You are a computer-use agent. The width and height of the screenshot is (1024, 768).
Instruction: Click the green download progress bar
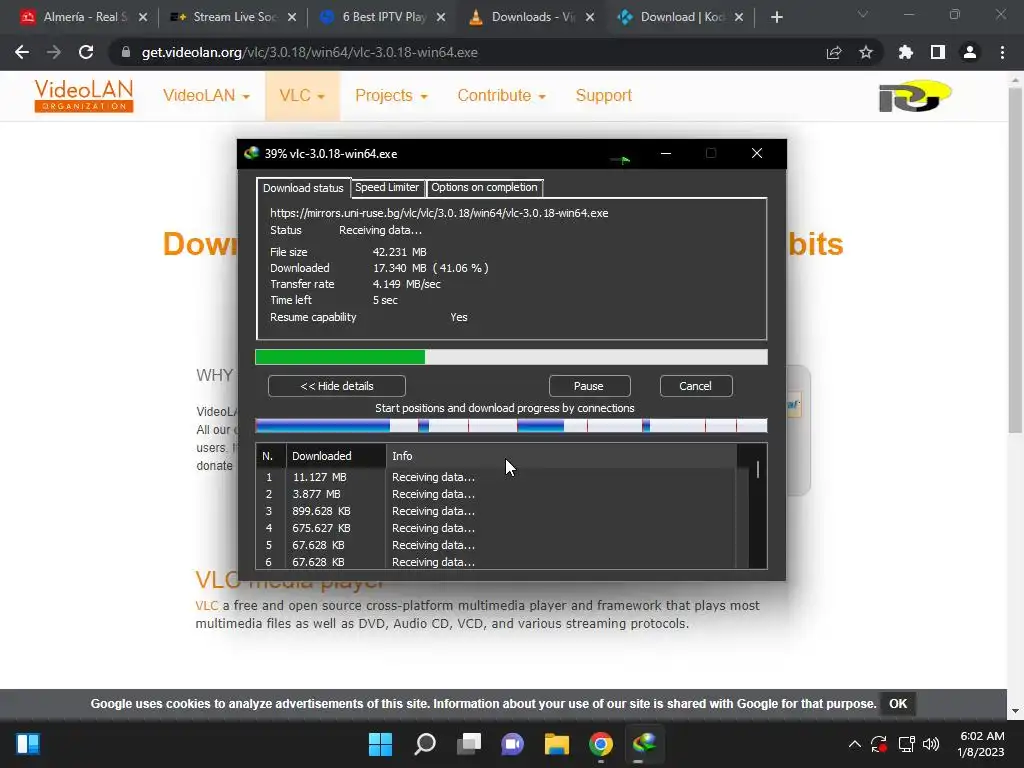(511, 357)
